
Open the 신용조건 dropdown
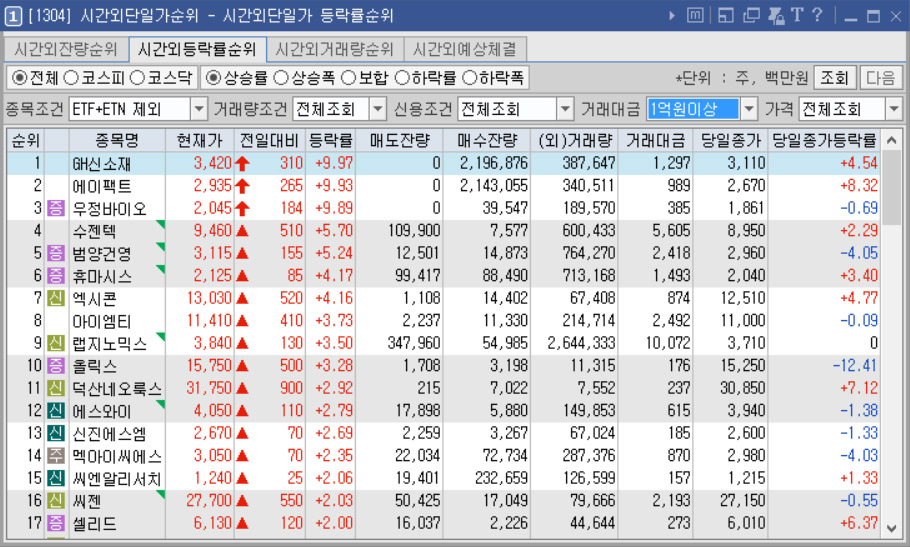(565, 108)
